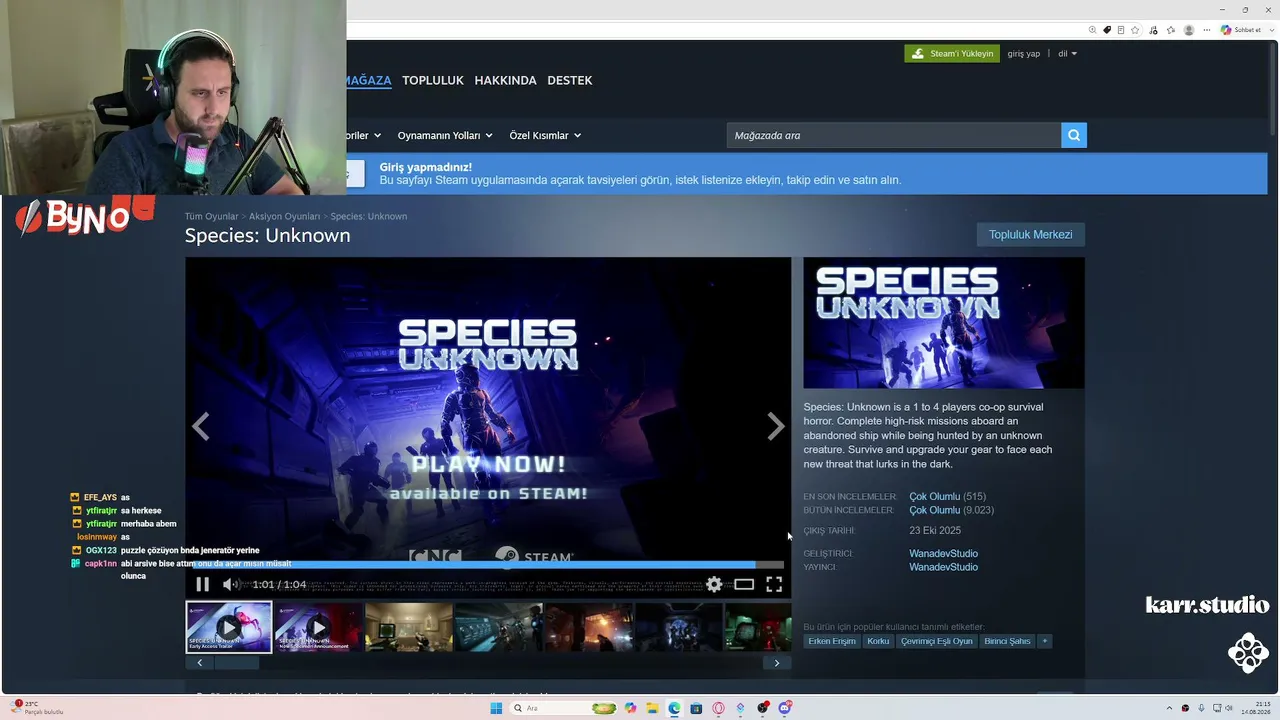
Task: Open the orange fire-lit screenshot thumbnail
Action: click(589, 627)
